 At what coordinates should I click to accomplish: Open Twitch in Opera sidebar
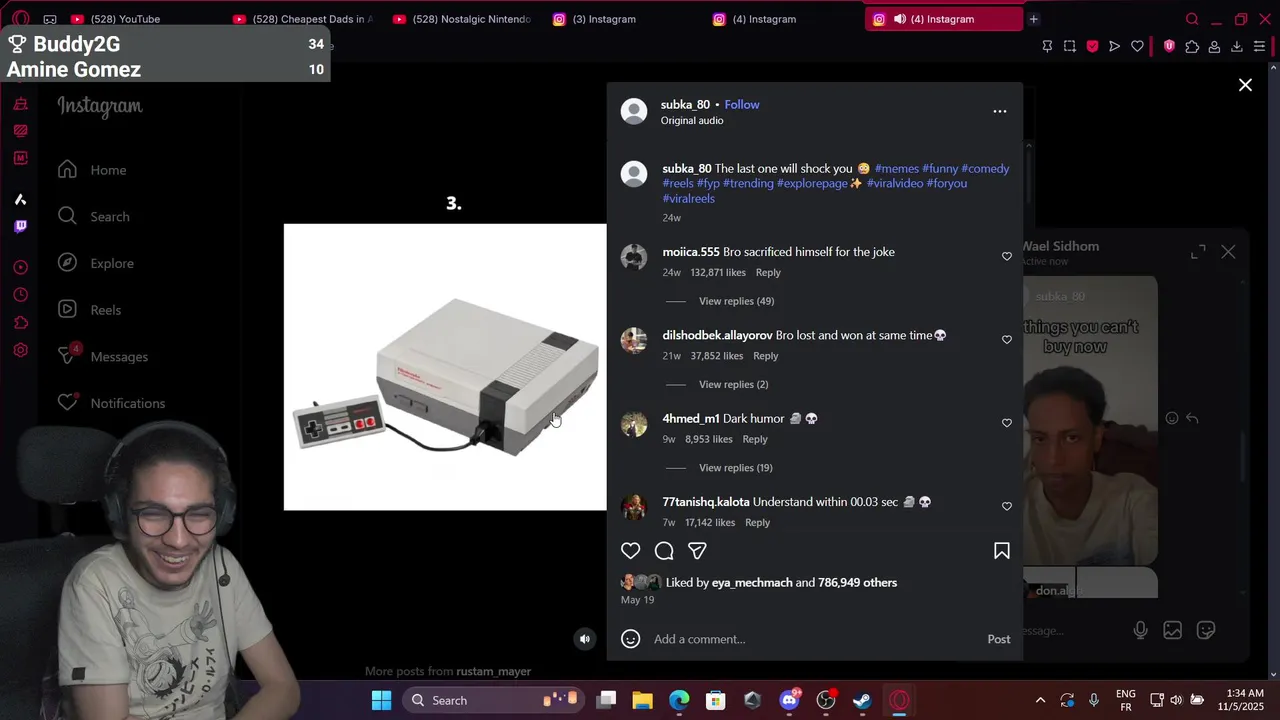pos(20,226)
